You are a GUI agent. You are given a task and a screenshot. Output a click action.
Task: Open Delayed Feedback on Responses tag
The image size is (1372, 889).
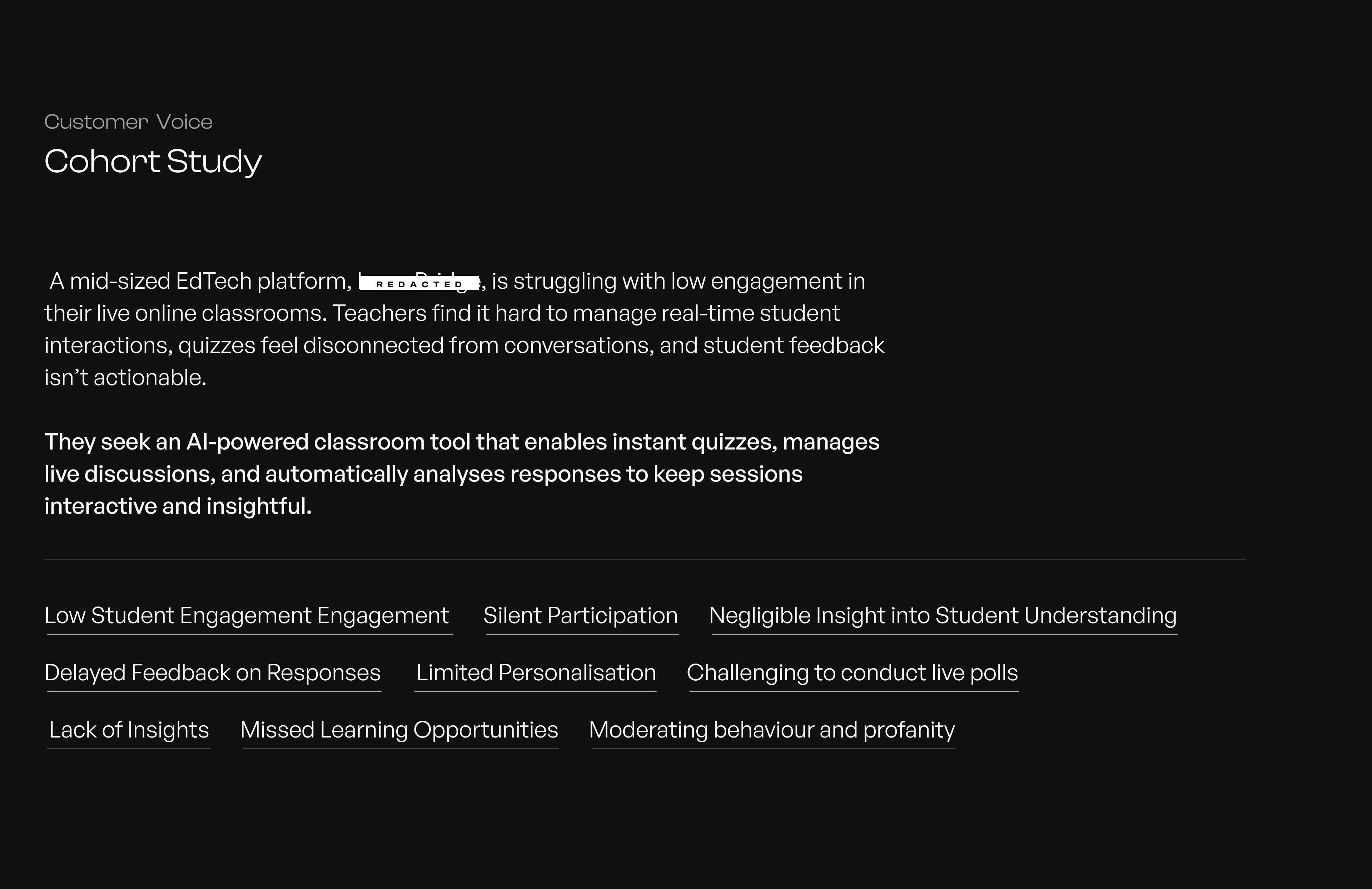[213, 673]
